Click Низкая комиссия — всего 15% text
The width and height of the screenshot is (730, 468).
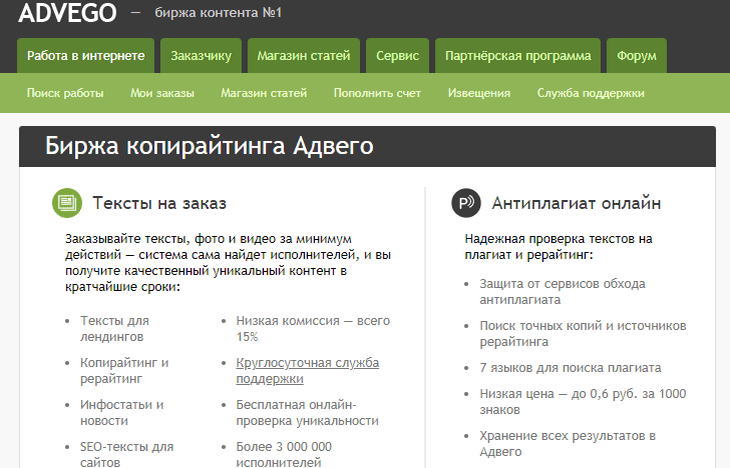coord(313,329)
